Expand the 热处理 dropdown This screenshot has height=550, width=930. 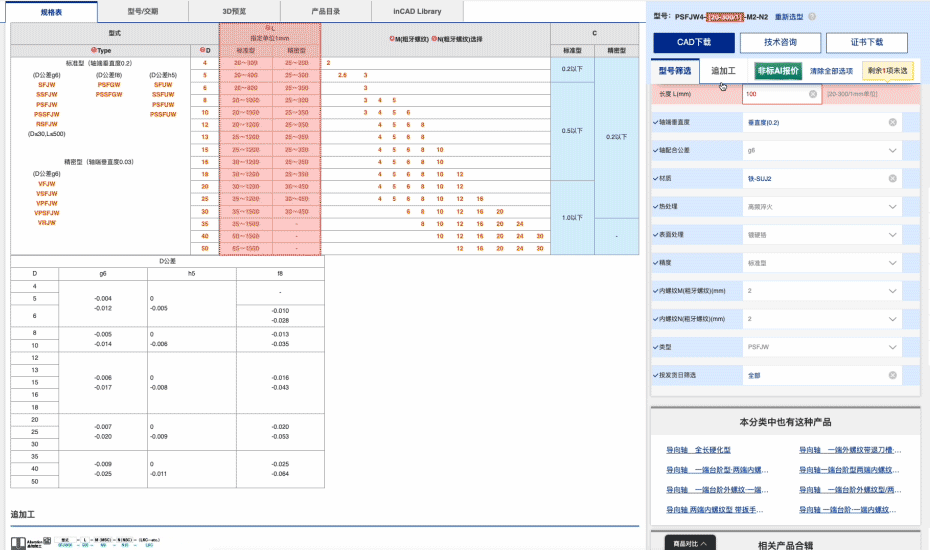892,206
